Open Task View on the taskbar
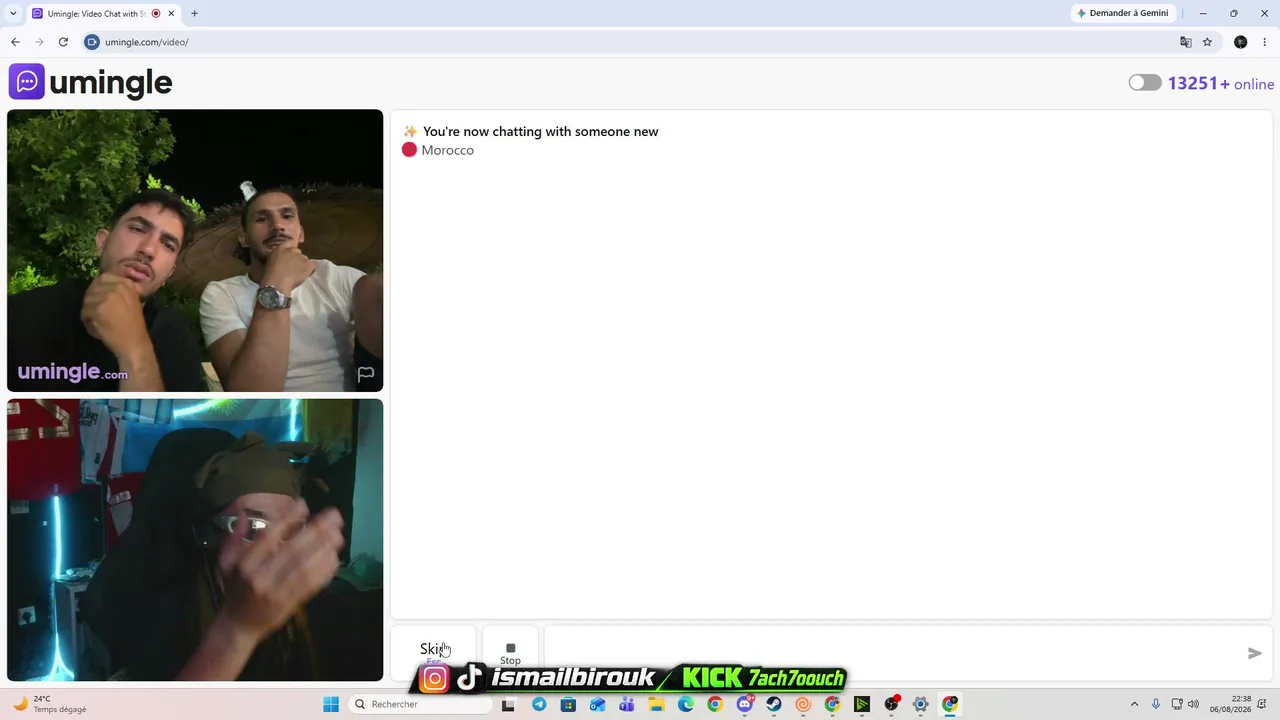Screen dimensions: 1280x720 click(x=508, y=704)
